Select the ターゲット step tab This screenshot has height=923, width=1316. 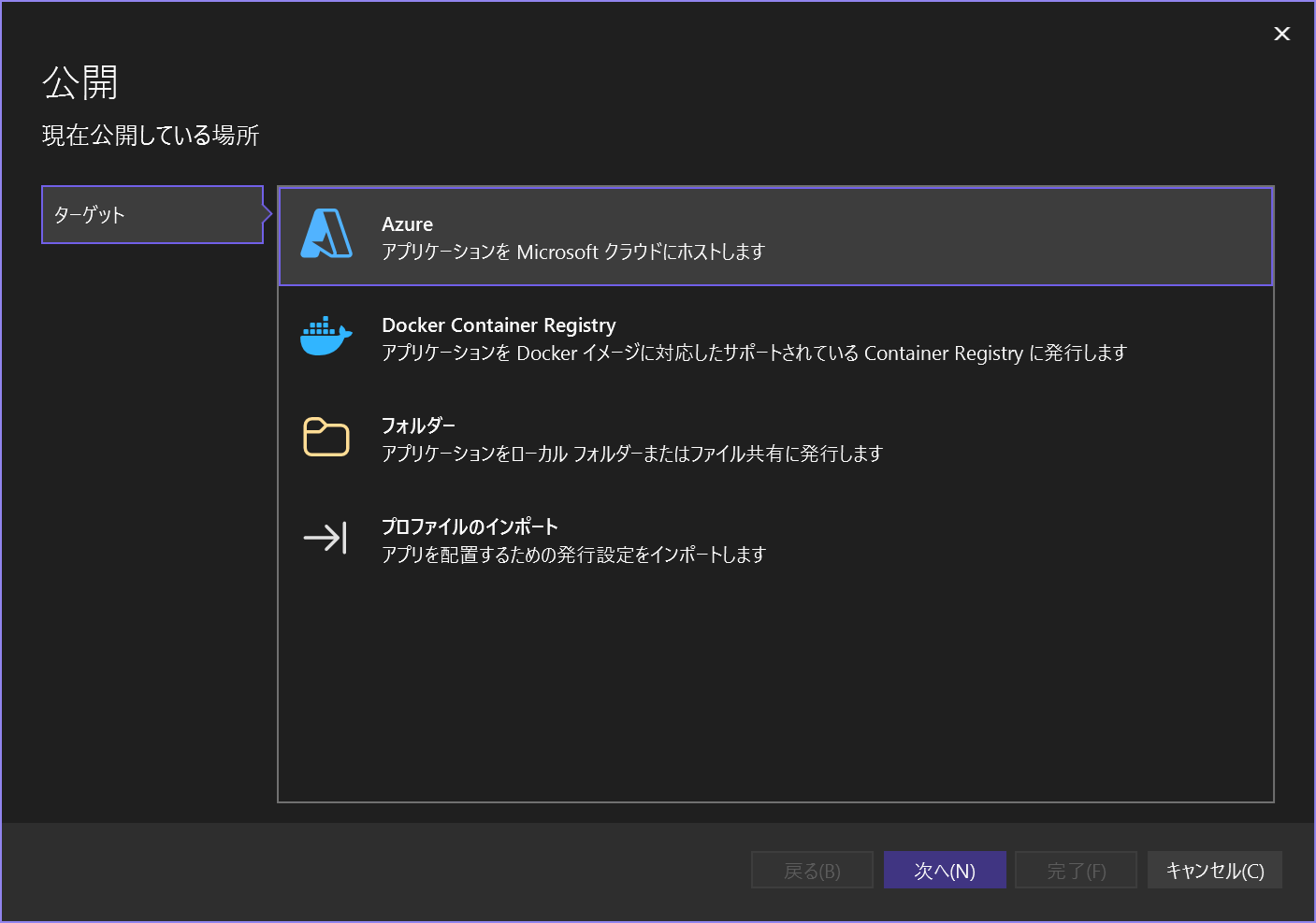[152, 215]
